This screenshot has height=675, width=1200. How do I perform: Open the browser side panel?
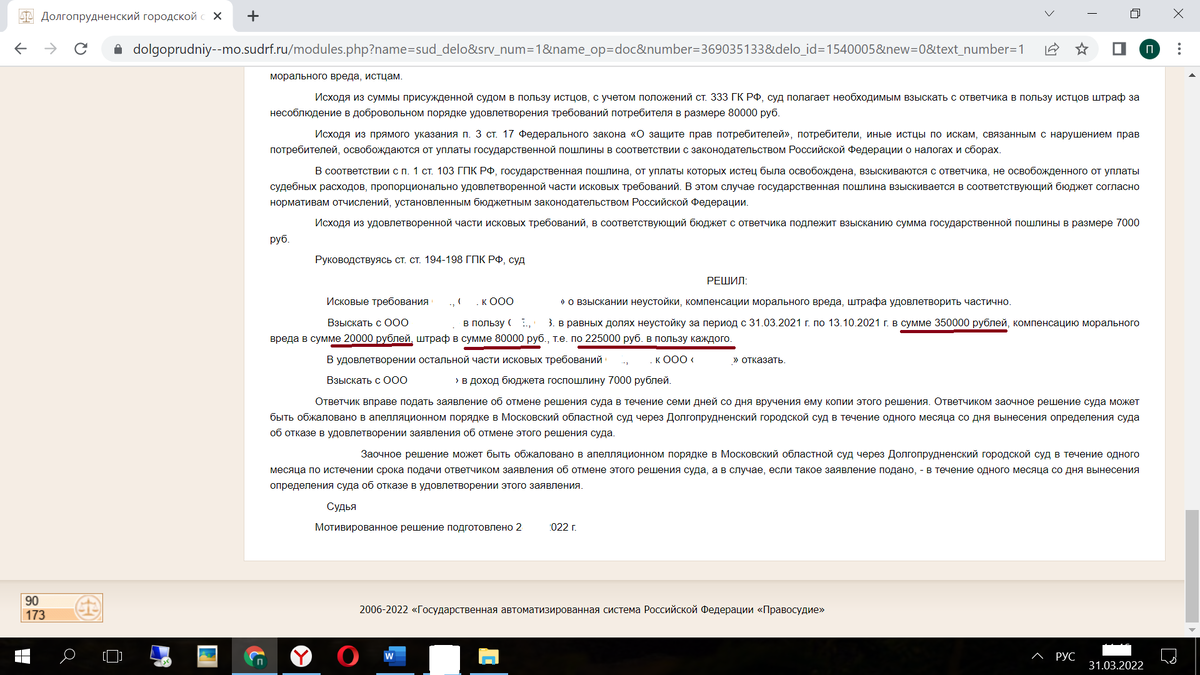pos(1119,48)
